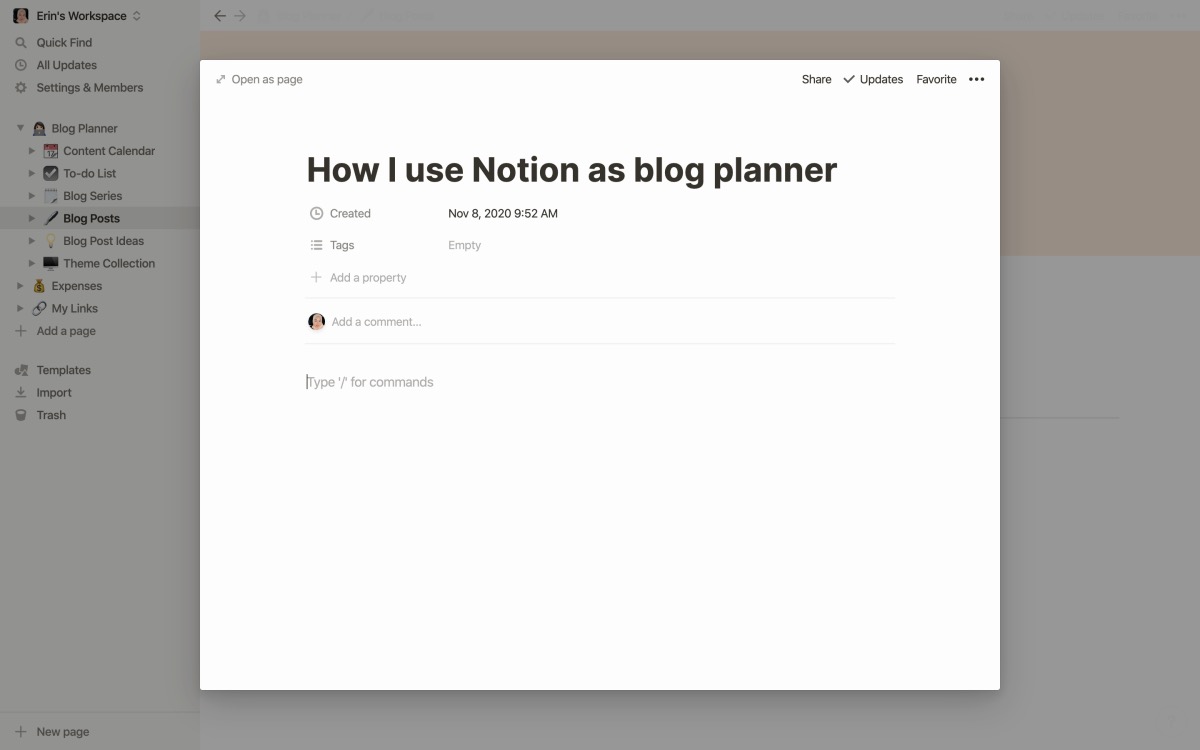Viewport: 1200px width, 750px height.
Task: Open the Updates menu in page header
Action: [873, 79]
